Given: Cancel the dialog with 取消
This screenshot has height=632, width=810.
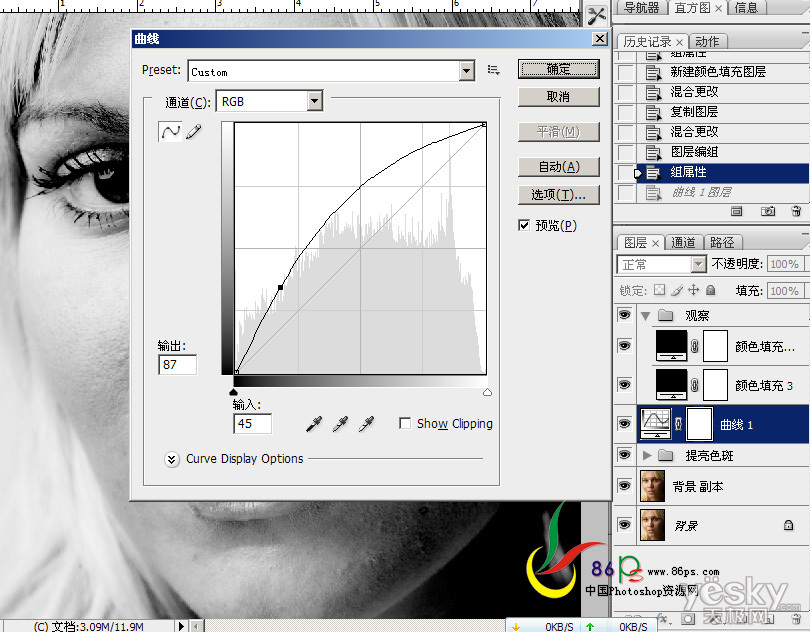Looking at the screenshot, I should [x=558, y=97].
